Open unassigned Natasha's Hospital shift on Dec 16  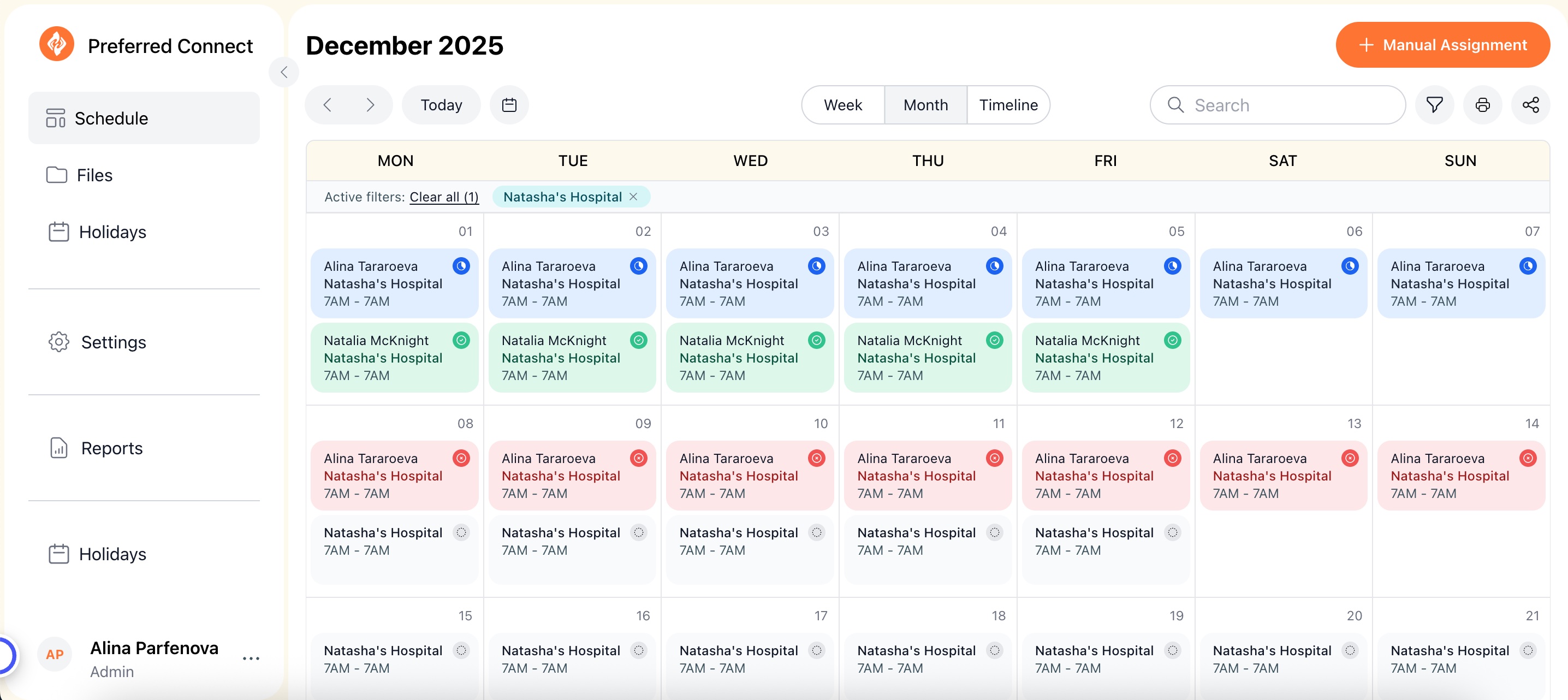click(x=572, y=667)
